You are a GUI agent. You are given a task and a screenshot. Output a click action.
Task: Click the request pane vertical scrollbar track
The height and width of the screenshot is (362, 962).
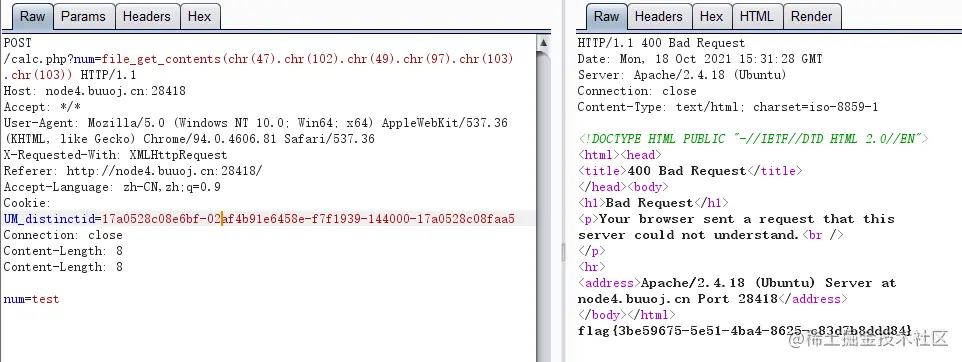pyautogui.click(x=543, y=205)
